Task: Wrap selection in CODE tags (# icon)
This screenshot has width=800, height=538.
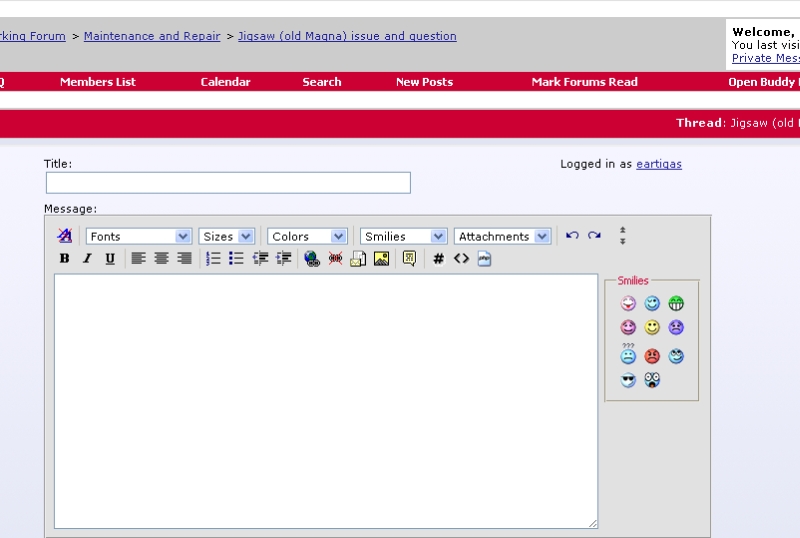Action: [438, 258]
